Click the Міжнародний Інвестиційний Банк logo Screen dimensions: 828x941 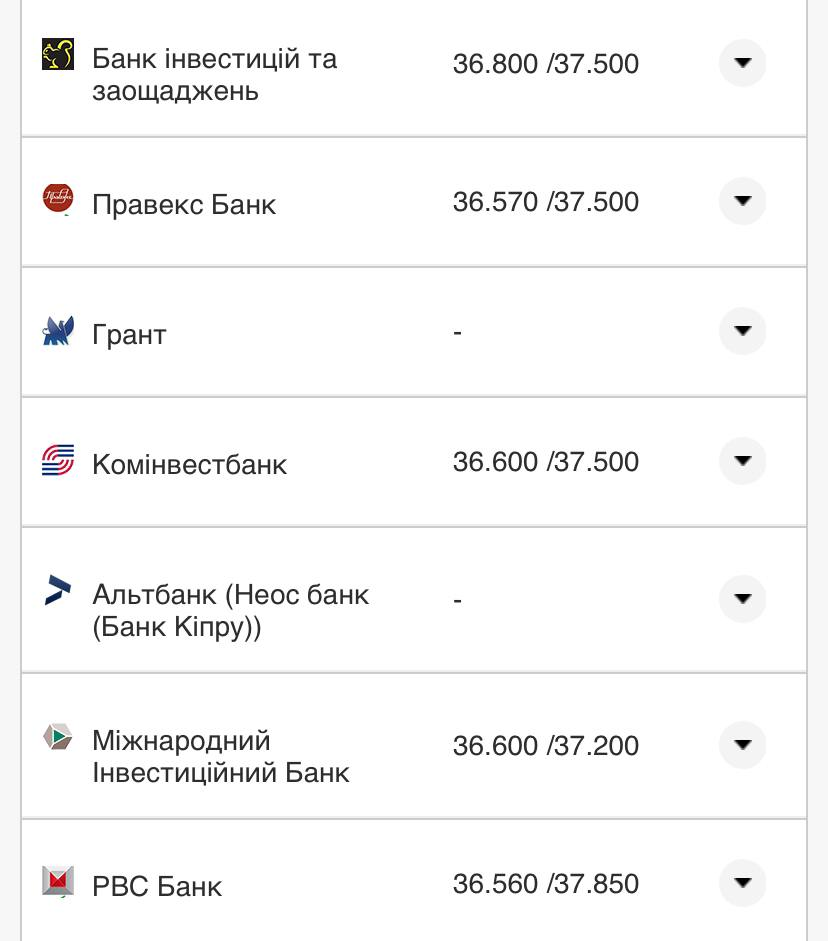(58, 738)
